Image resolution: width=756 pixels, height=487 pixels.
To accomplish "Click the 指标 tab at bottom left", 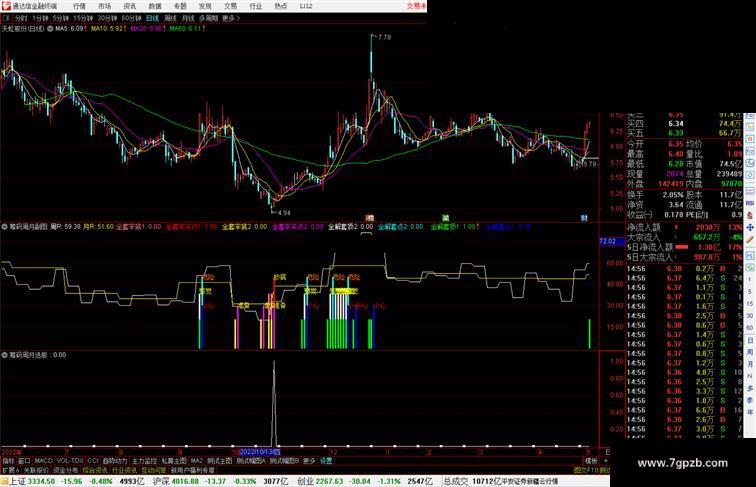I will [x=8, y=461].
